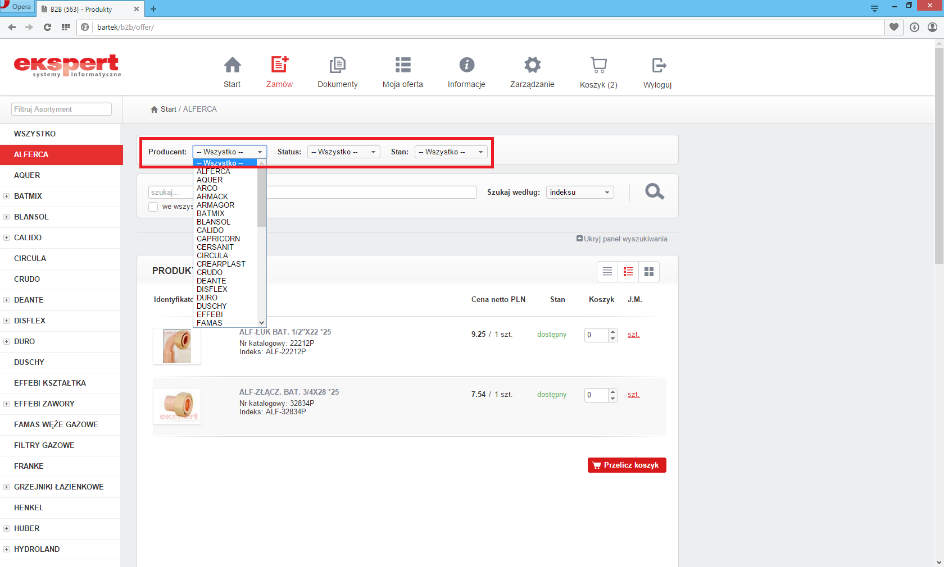Click szt. unit link for ALF-22212P
The width and height of the screenshot is (944, 567).
633,335
